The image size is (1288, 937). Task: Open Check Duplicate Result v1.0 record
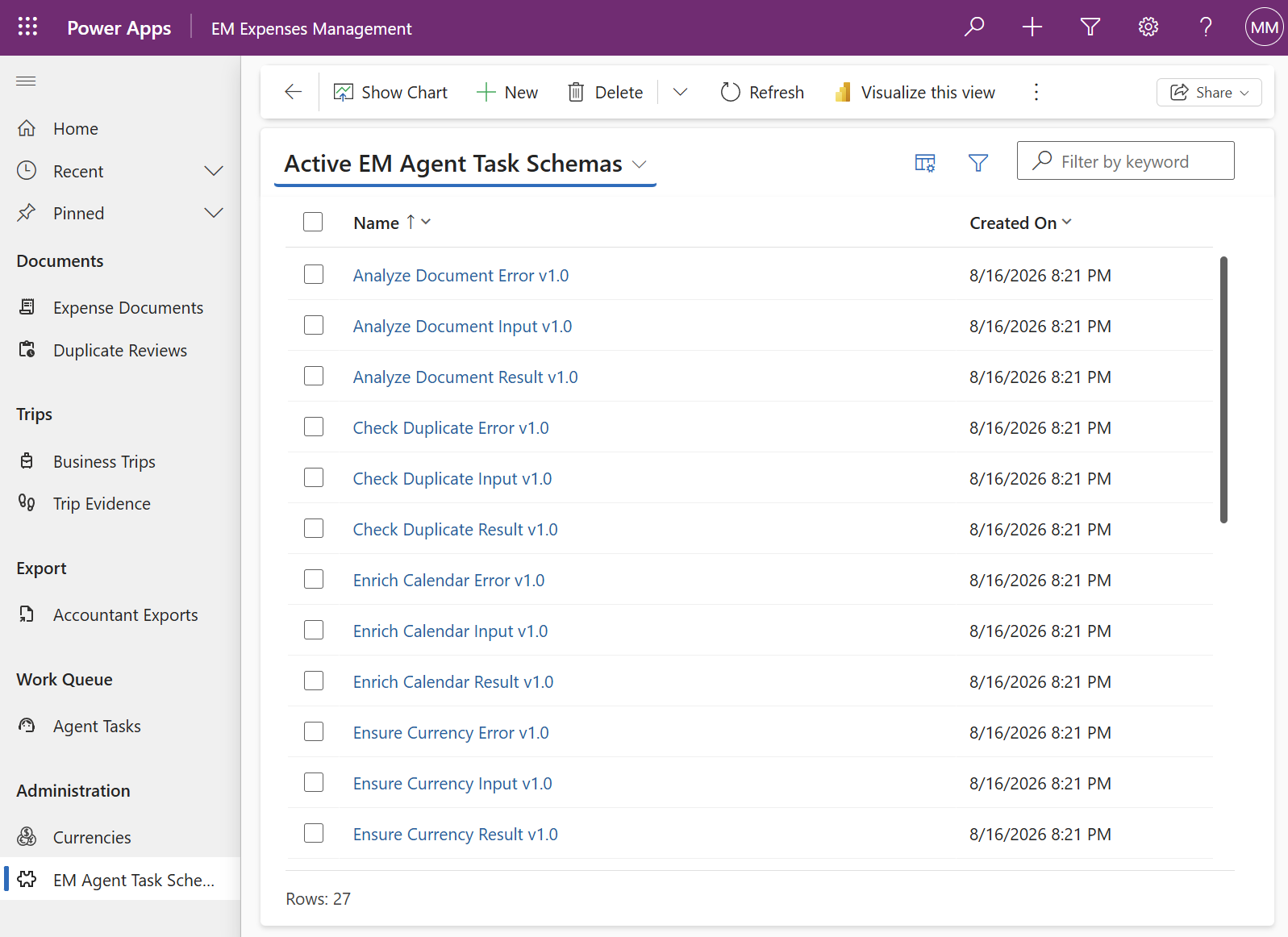click(455, 529)
